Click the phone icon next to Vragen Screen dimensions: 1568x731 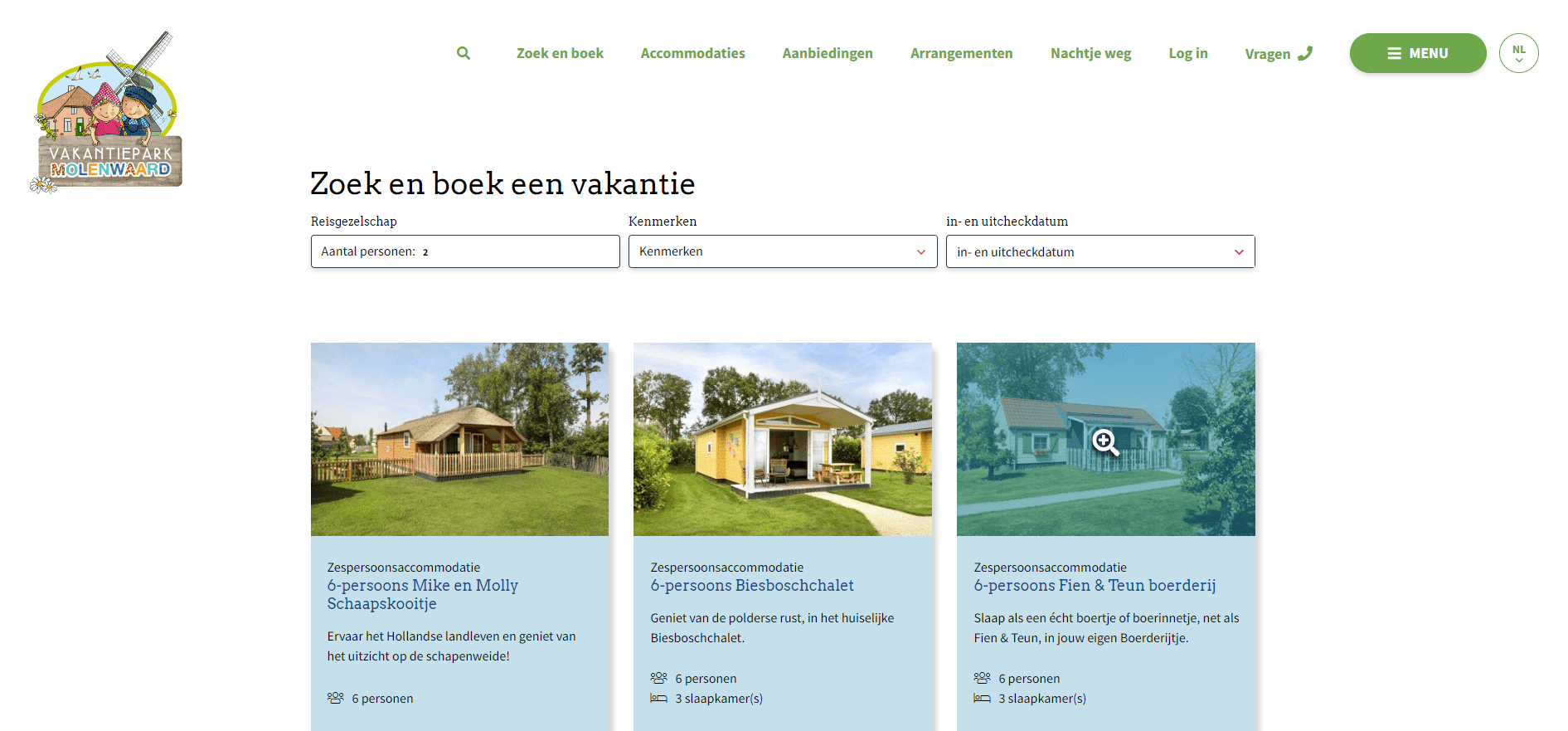coord(1305,53)
